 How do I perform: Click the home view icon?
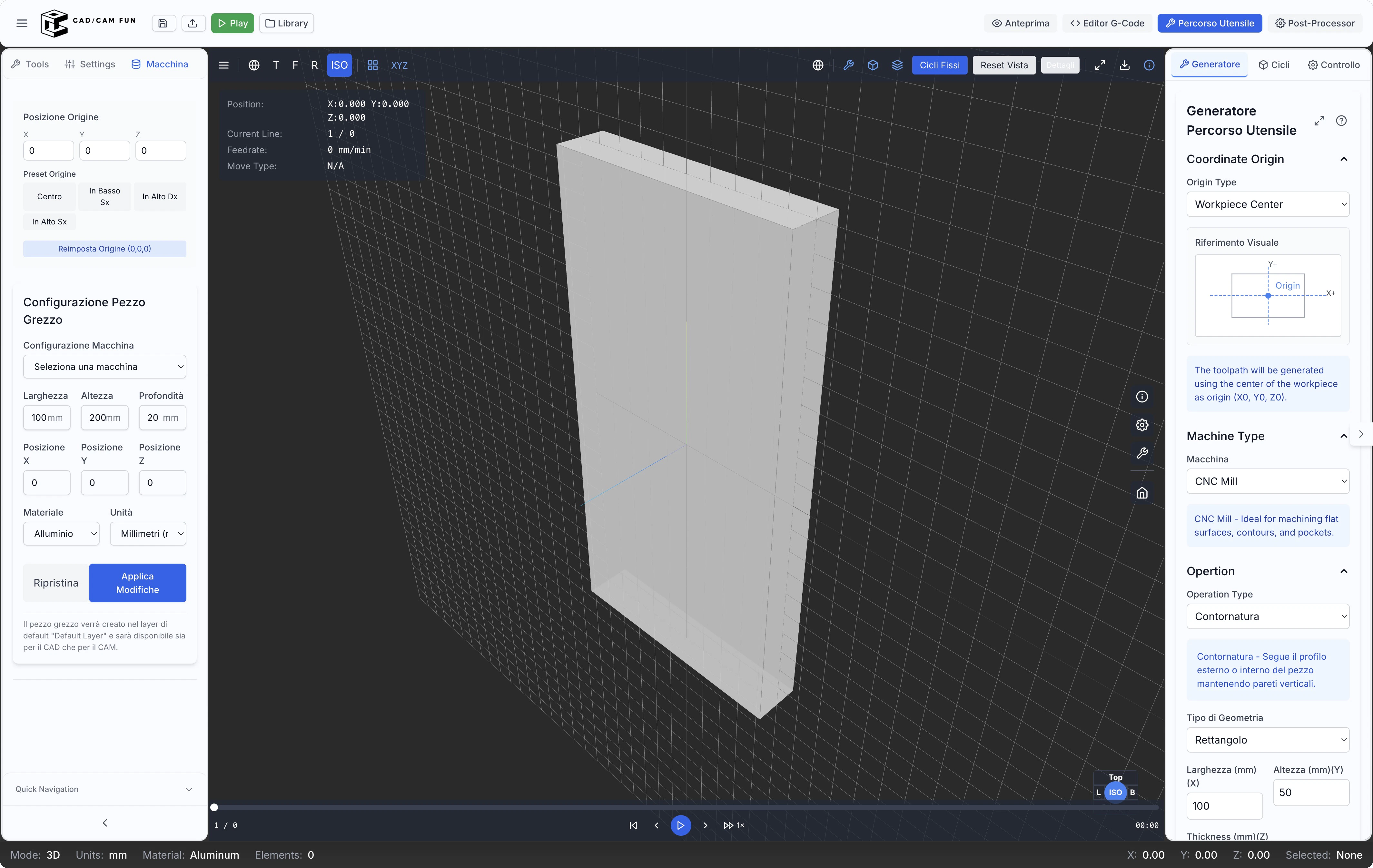[x=1141, y=493]
